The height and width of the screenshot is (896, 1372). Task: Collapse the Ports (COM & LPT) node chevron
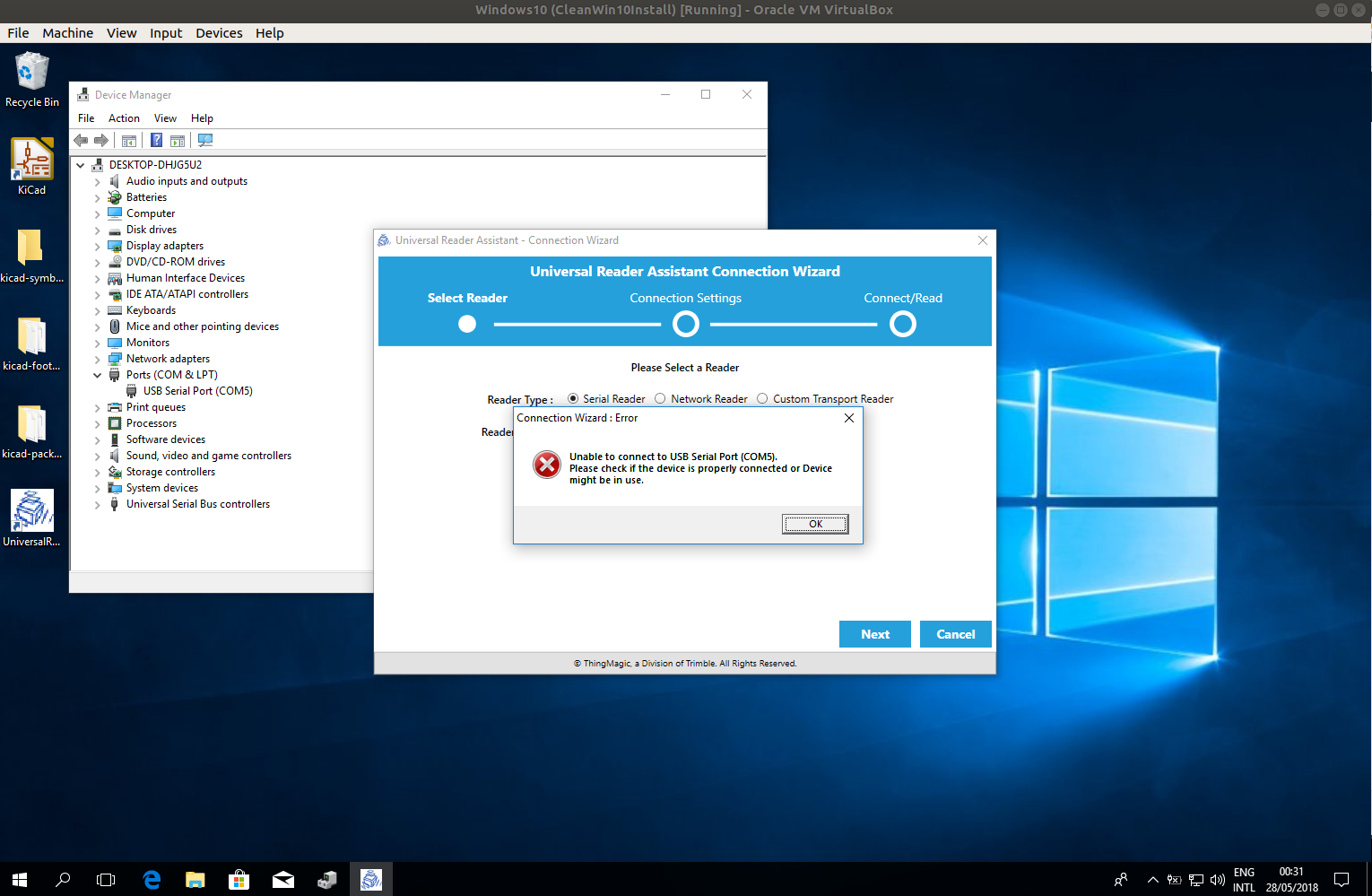[x=97, y=375]
